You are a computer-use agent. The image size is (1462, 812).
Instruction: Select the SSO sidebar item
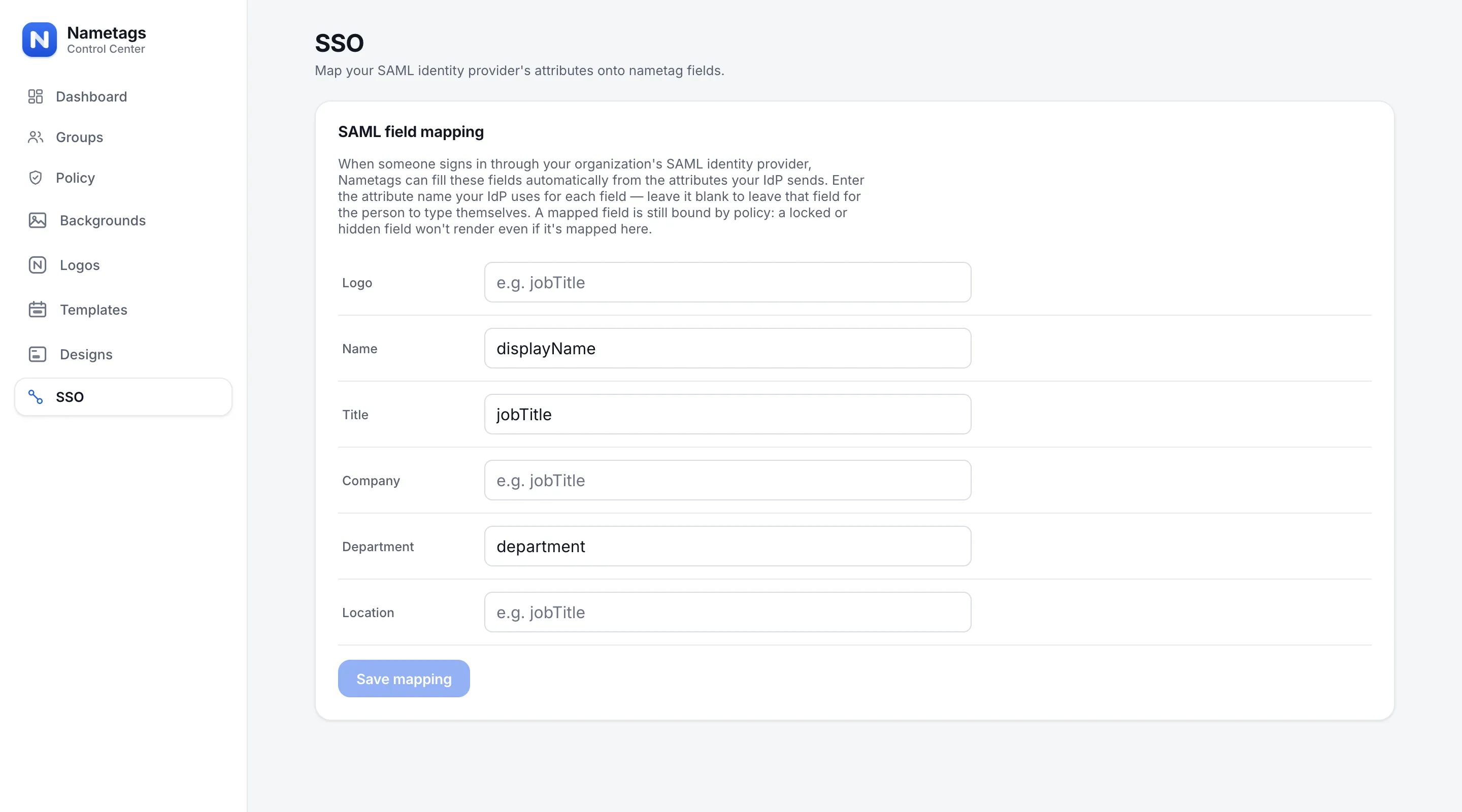click(x=123, y=397)
